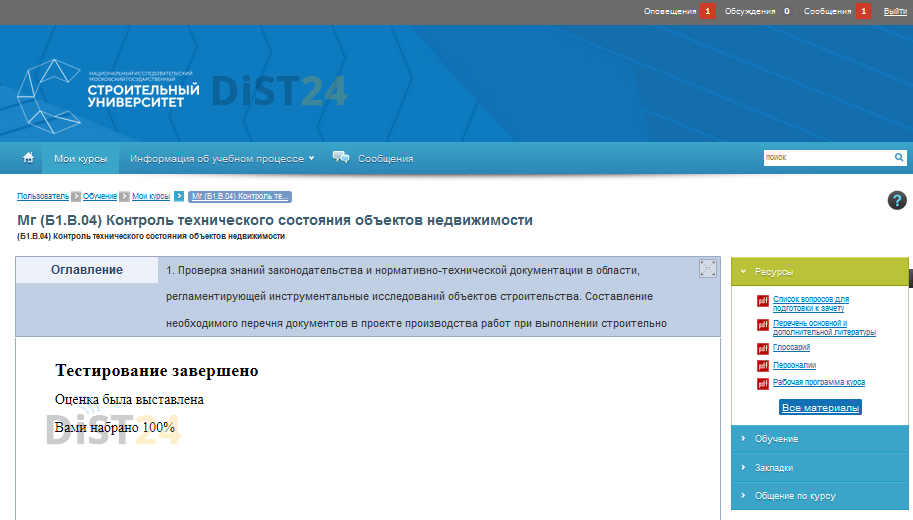Expand the Обучение section
Screen dimensions: 913x520
click(820, 439)
